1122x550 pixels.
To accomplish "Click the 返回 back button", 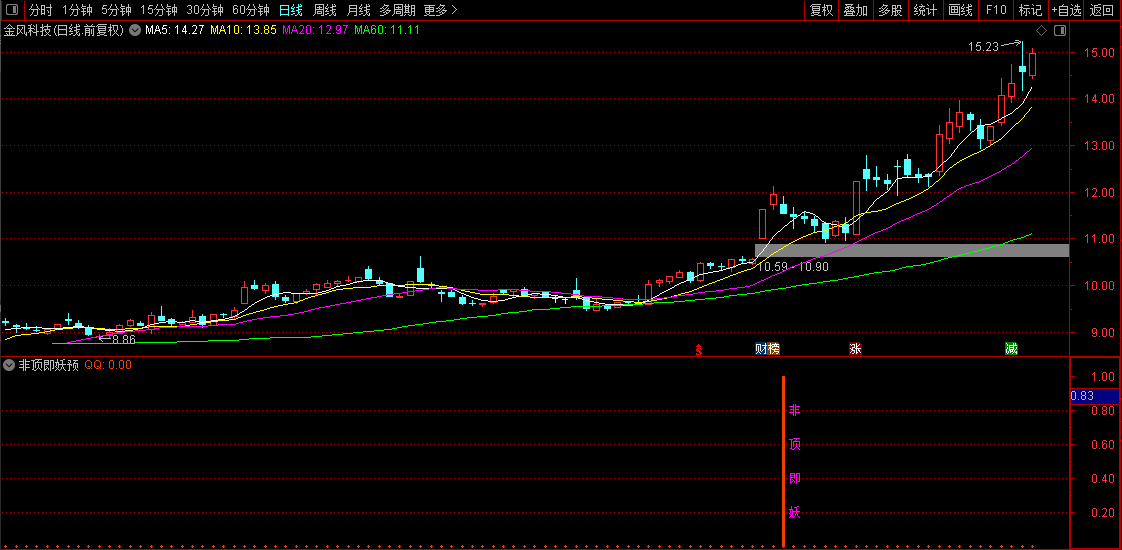I will pos(1103,10).
